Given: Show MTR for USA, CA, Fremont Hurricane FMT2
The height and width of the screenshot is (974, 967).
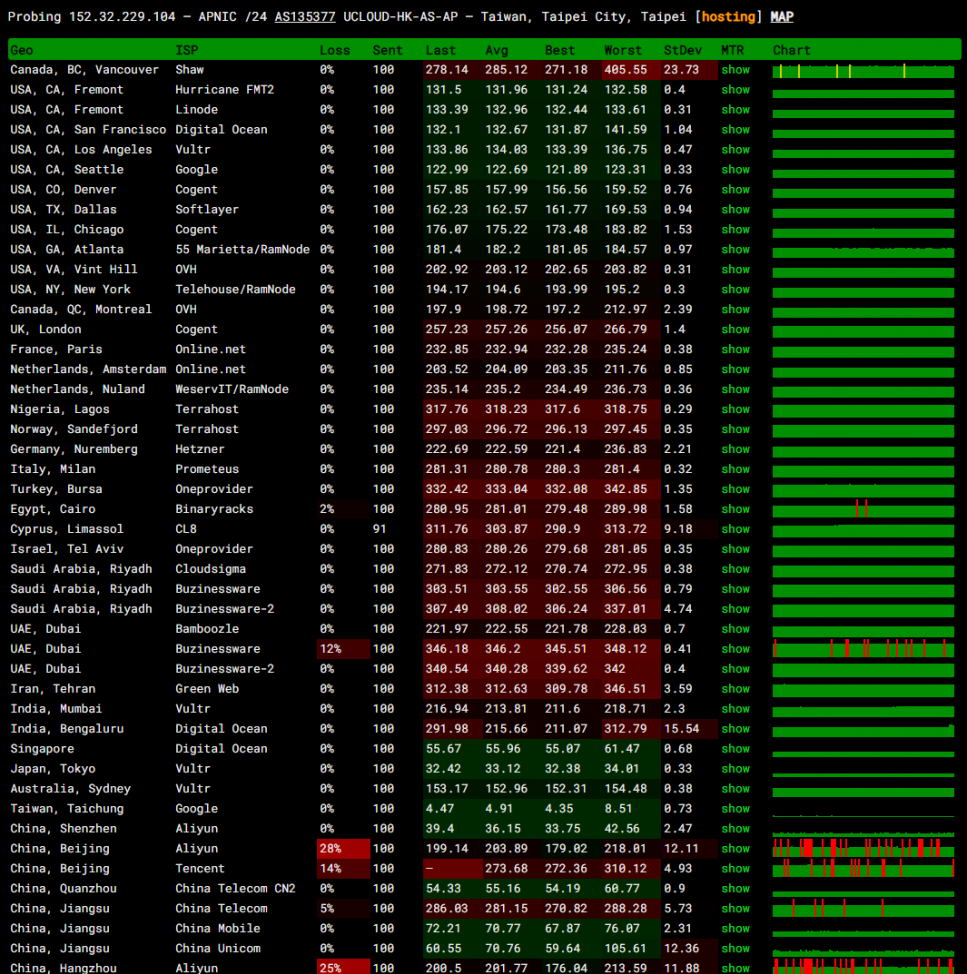Looking at the screenshot, I should pyautogui.click(x=735, y=89).
